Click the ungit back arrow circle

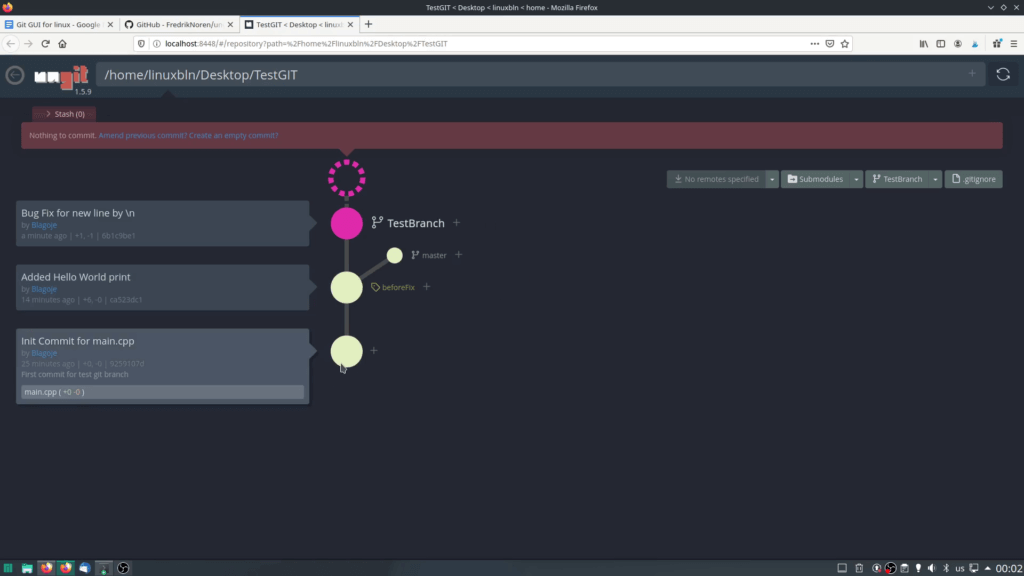point(15,75)
